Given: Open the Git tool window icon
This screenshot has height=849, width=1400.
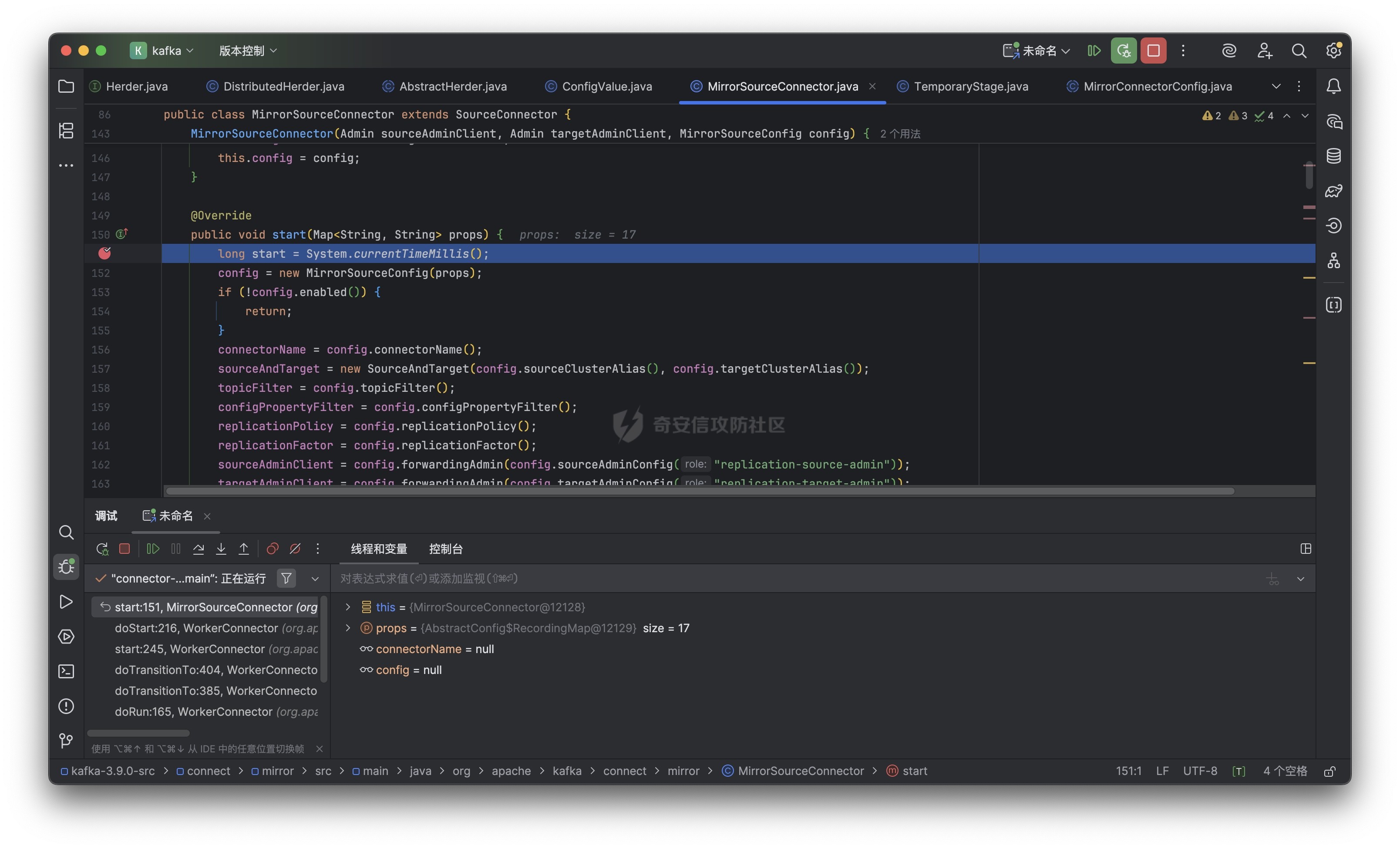Looking at the screenshot, I should [66, 741].
